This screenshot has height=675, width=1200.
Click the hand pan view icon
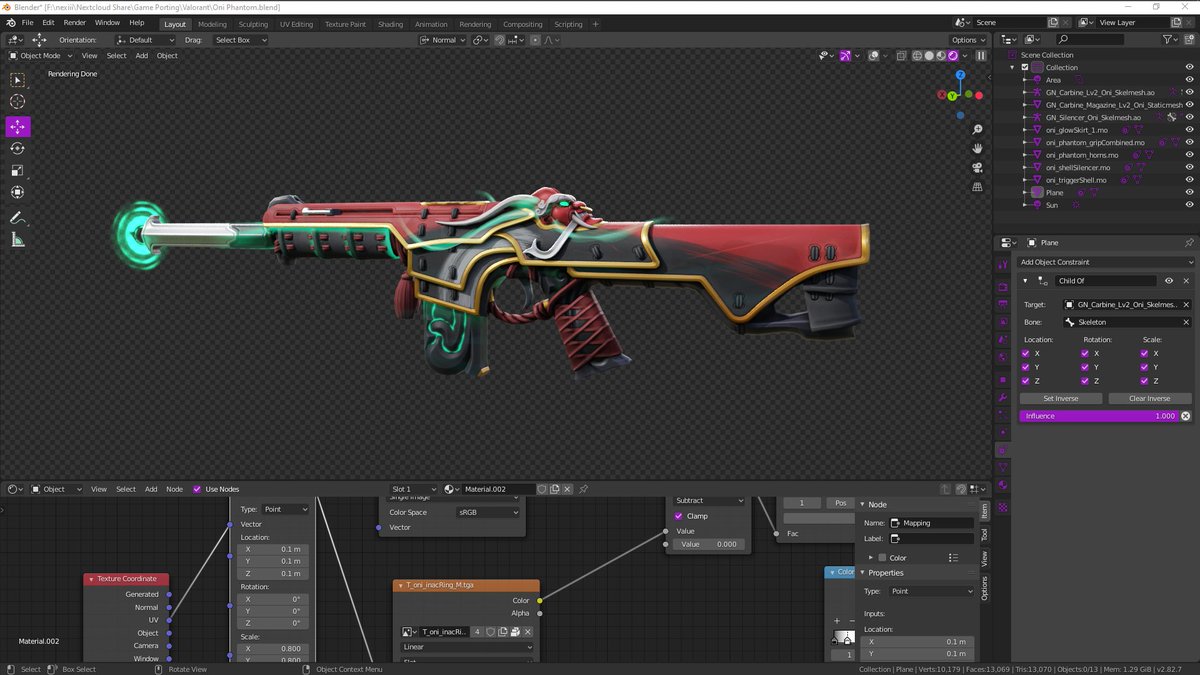coord(977,148)
